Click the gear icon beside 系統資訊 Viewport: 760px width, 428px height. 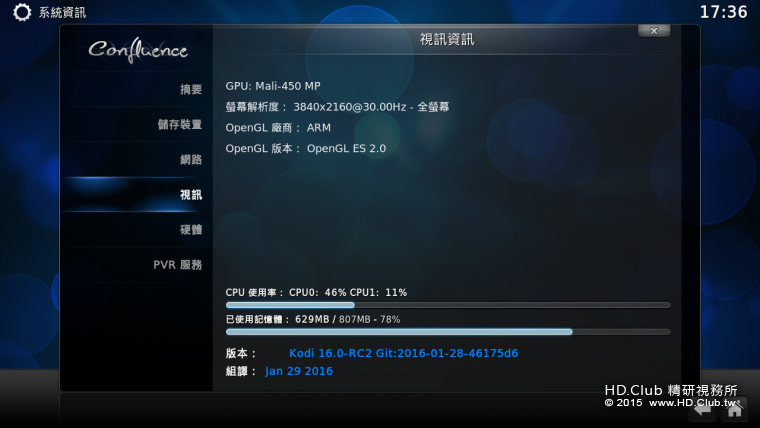[x=22, y=12]
